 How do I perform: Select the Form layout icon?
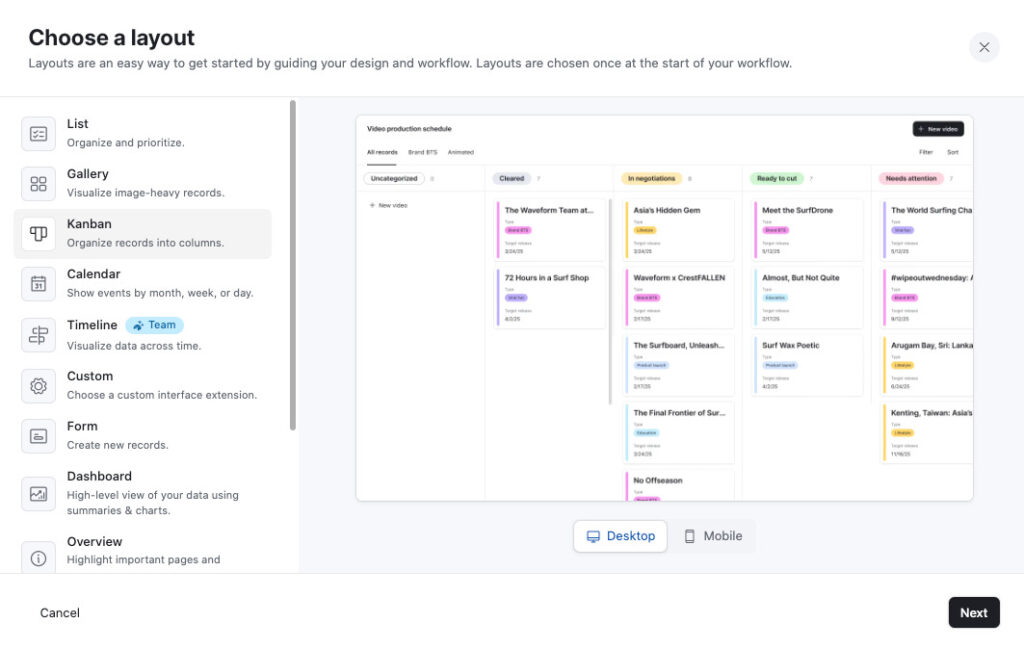point(40,434)
